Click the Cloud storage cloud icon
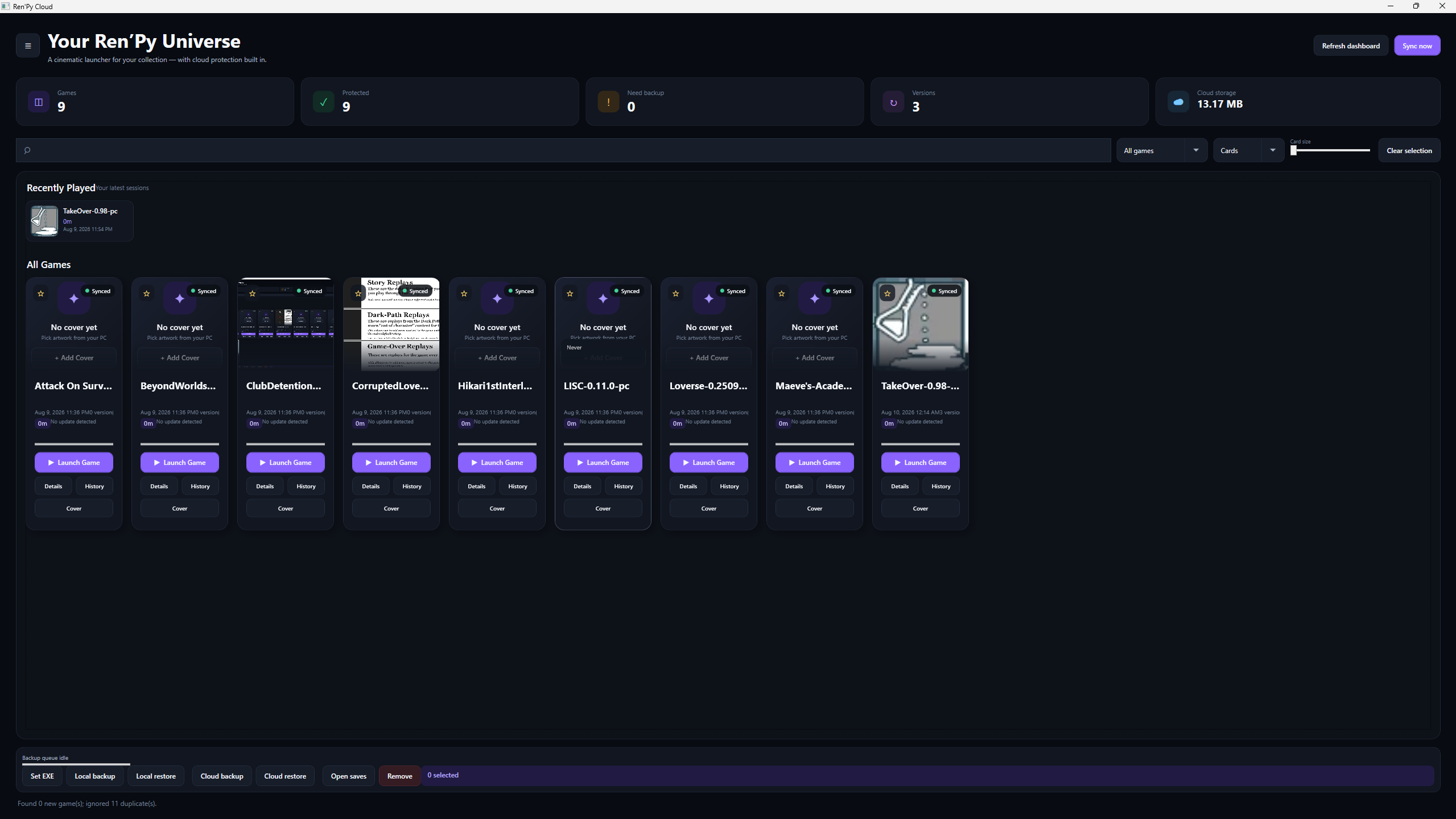This screenshot has height=819, width=1456. pyautogui.click(x=1178, y=102)
